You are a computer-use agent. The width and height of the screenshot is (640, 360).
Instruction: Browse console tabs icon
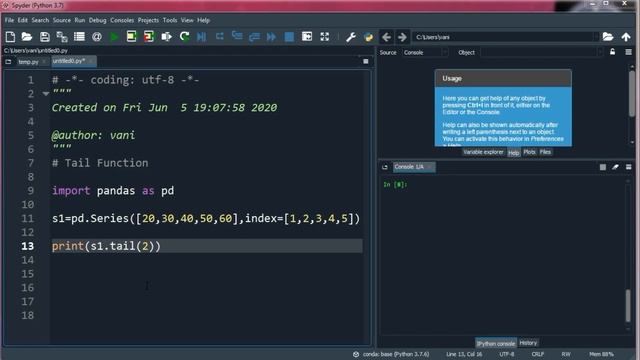pyautogui.click(x=384, y=167)
